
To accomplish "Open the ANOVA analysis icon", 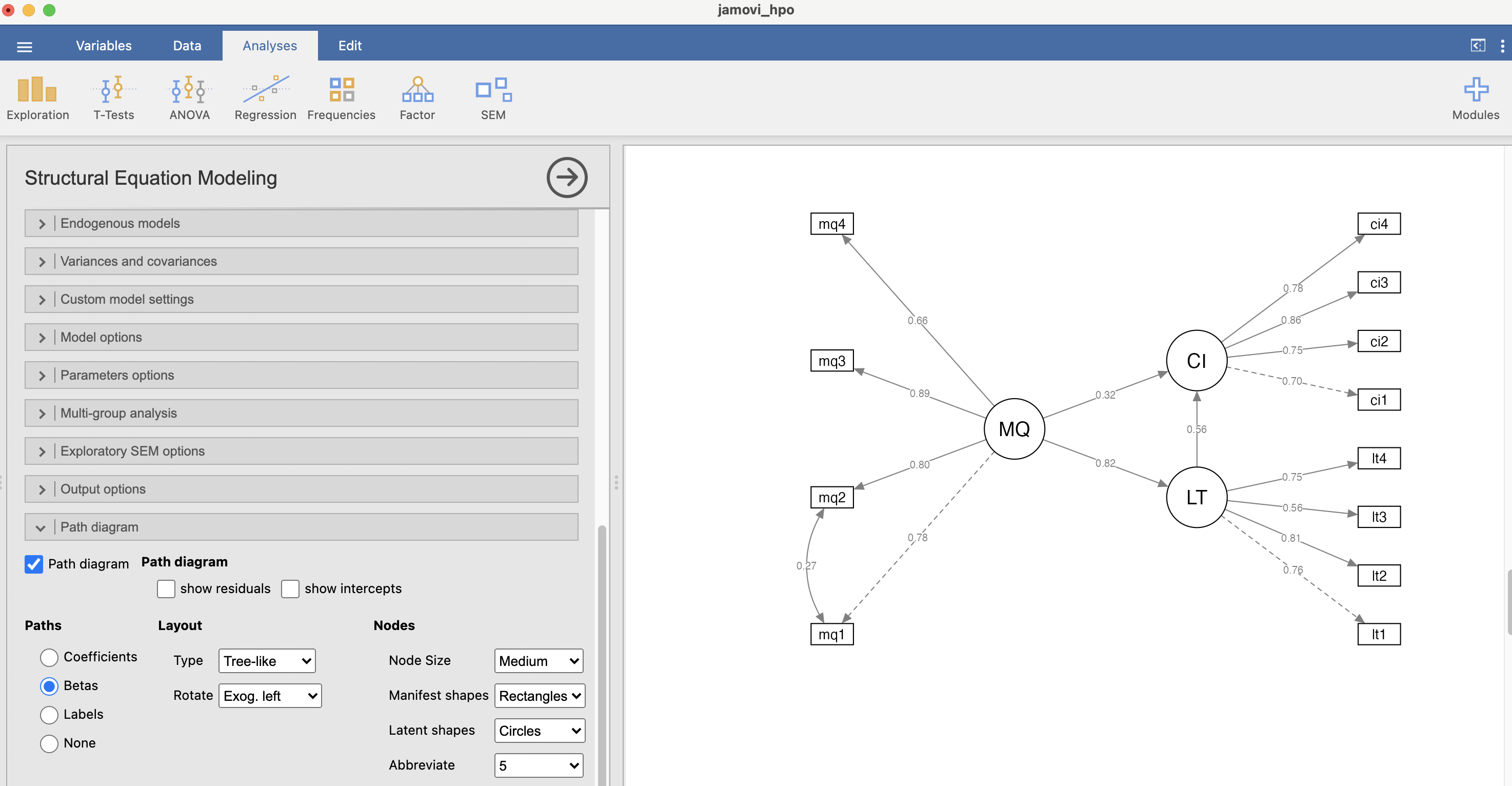I will 189,97.
